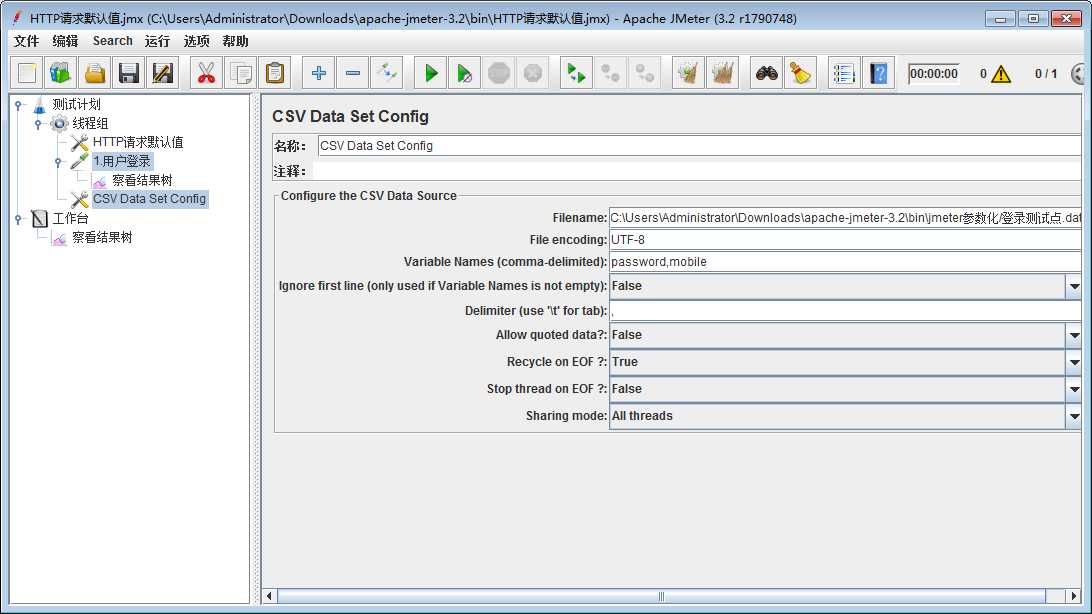Screen dimensions: 1092x614
Task: Click the Variable Names field
Action: pos(845,262)
